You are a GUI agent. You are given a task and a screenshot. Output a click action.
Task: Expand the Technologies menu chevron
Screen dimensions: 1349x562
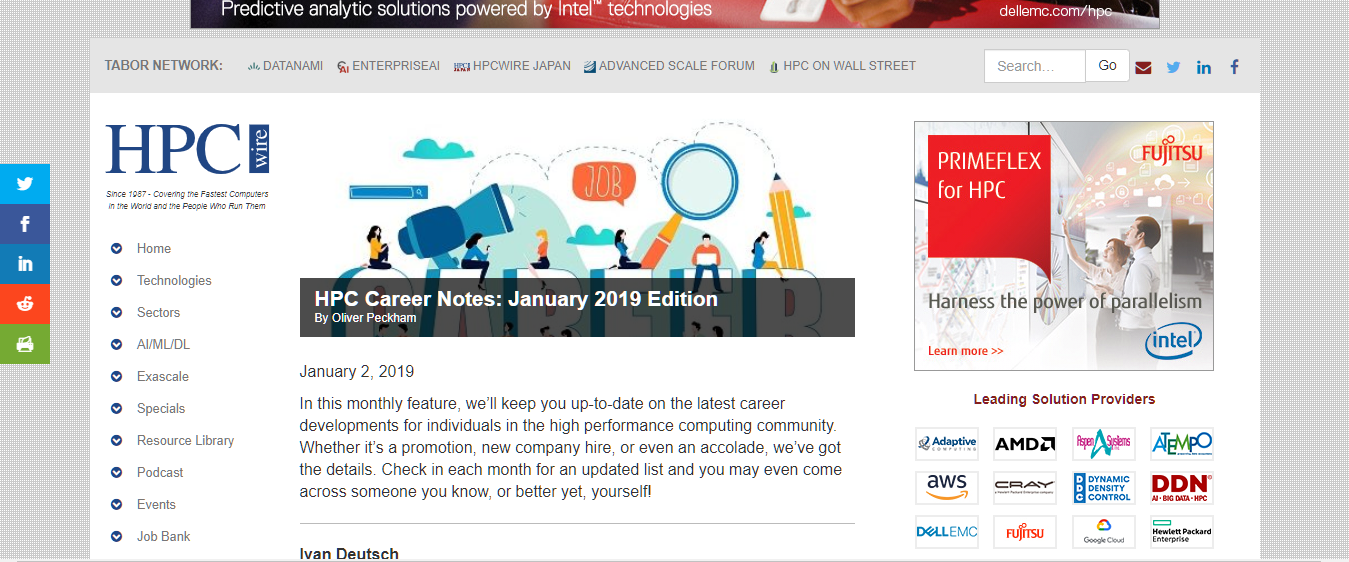coord(117,281)
